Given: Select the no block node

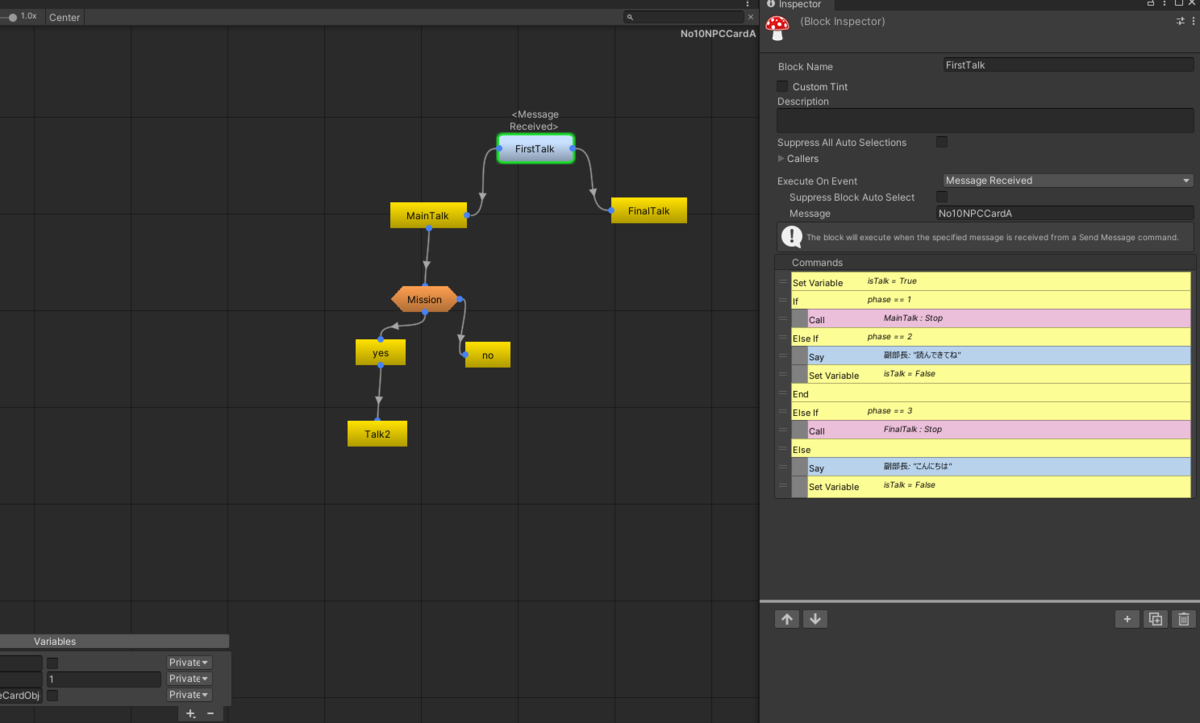Looking at the screenshot, I should pos(488,354).
